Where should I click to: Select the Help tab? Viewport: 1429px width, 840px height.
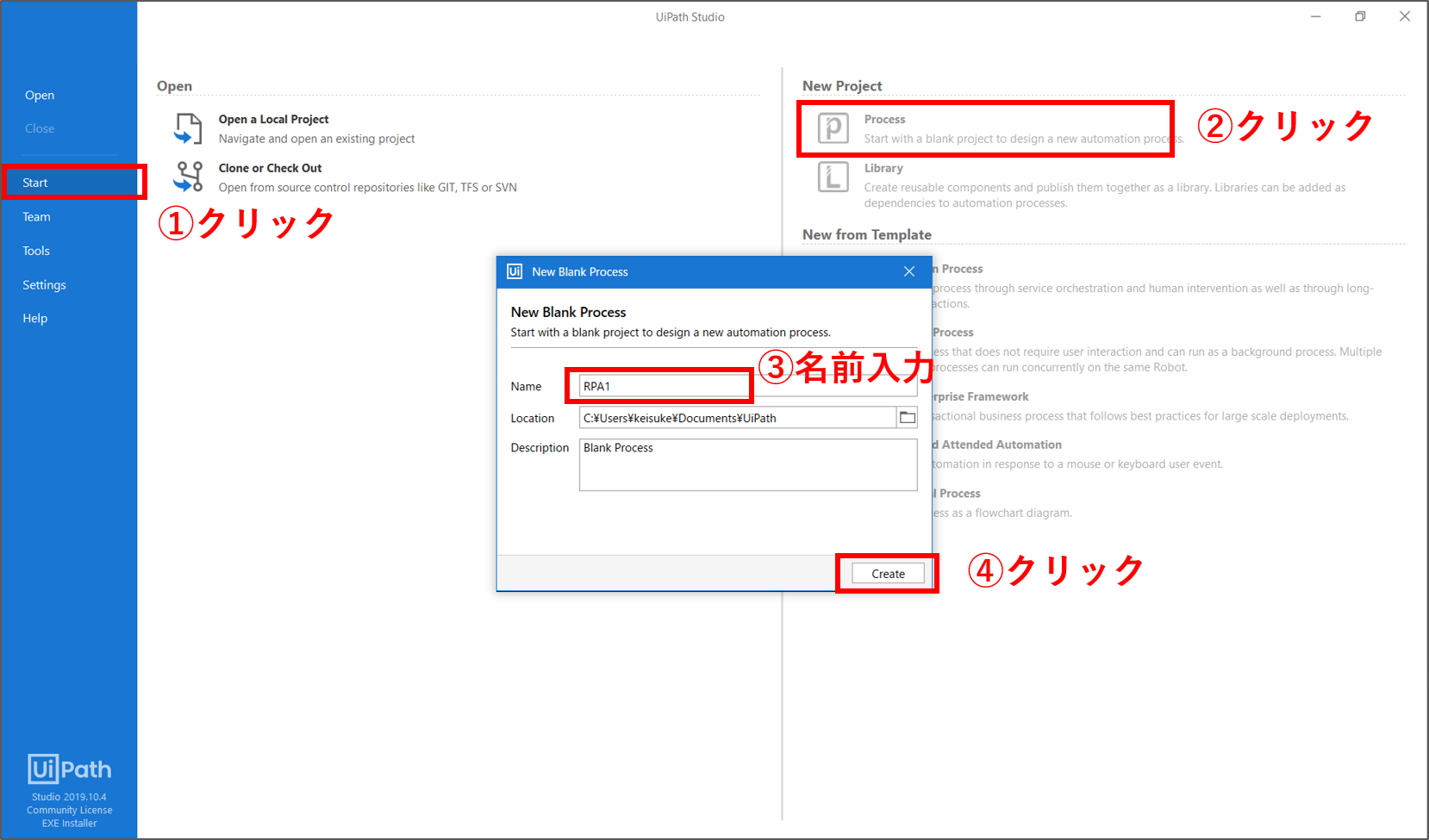pyautogui.click(x=35, y=319)
